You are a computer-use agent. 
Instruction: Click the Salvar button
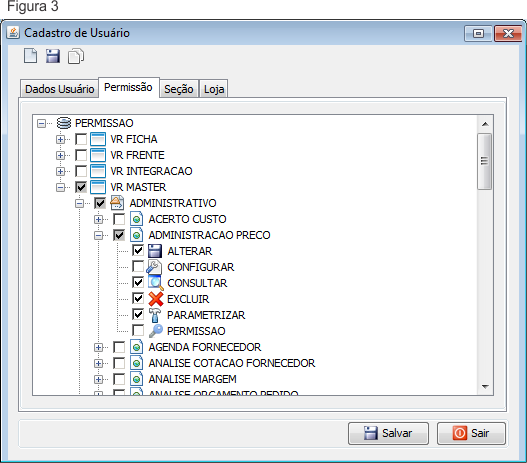click(388, 433)
